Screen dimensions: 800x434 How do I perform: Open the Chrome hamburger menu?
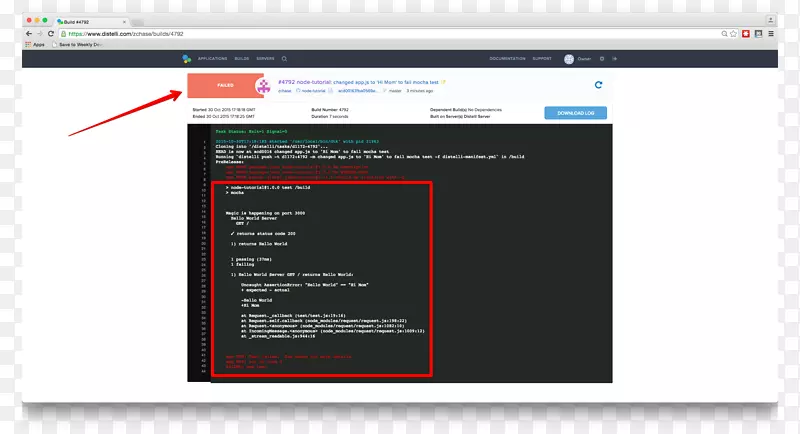click(771, 34)
